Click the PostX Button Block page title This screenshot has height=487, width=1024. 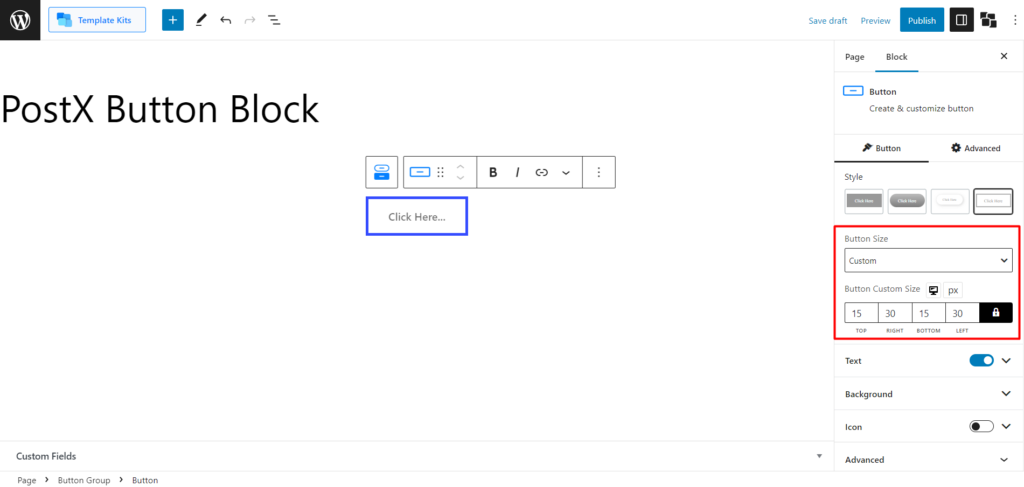pyautogui.click(x=159, y=109)
